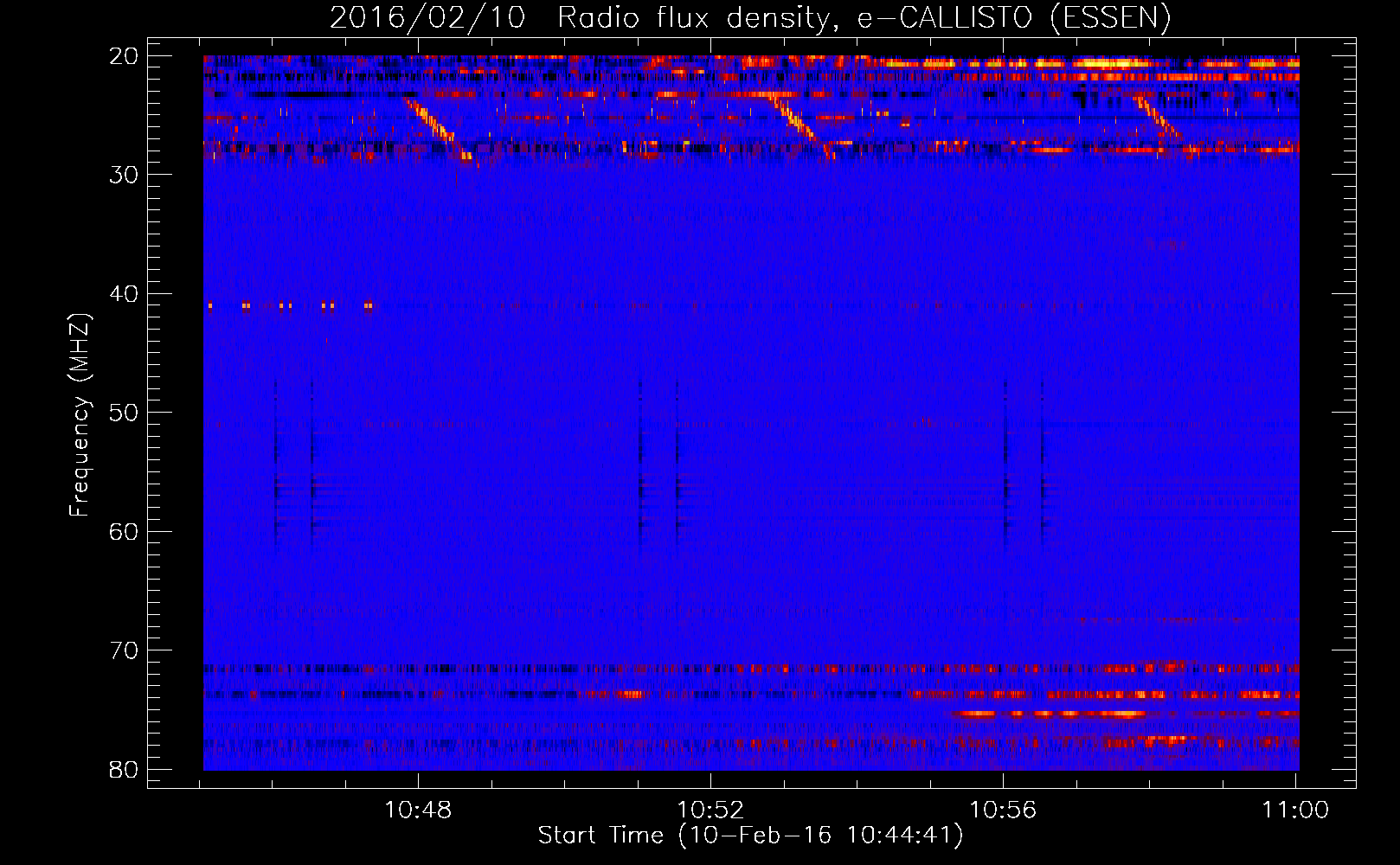Click the 30 frequency tick label
This screenshot has height=865, width=1400.
pos(124,175)
